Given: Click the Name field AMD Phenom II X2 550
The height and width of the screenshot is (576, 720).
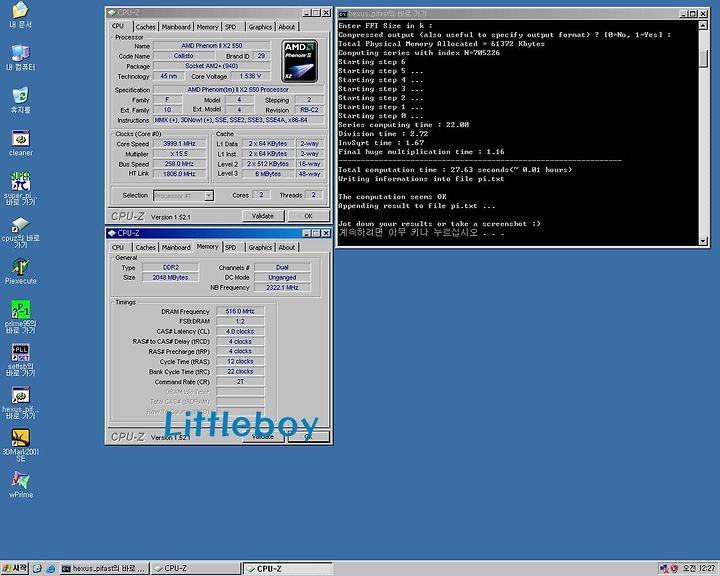Looking at the screenshot, I should point(212,45).
